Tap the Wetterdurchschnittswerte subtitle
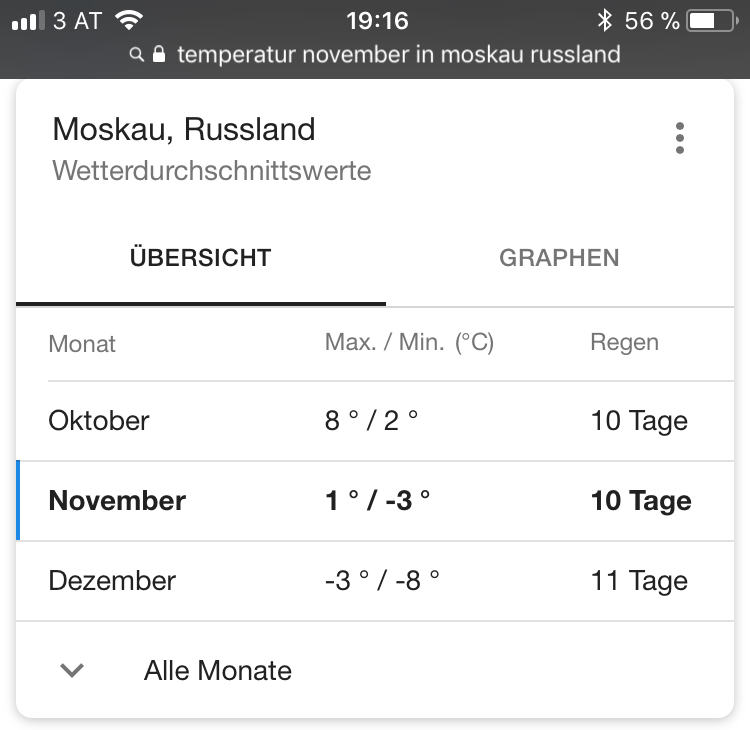 click(x=211, y=171)
